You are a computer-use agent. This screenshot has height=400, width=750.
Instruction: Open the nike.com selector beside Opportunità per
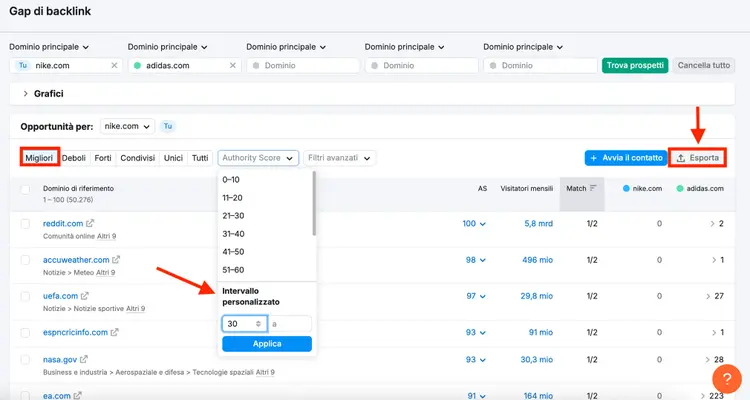[127, 126]
